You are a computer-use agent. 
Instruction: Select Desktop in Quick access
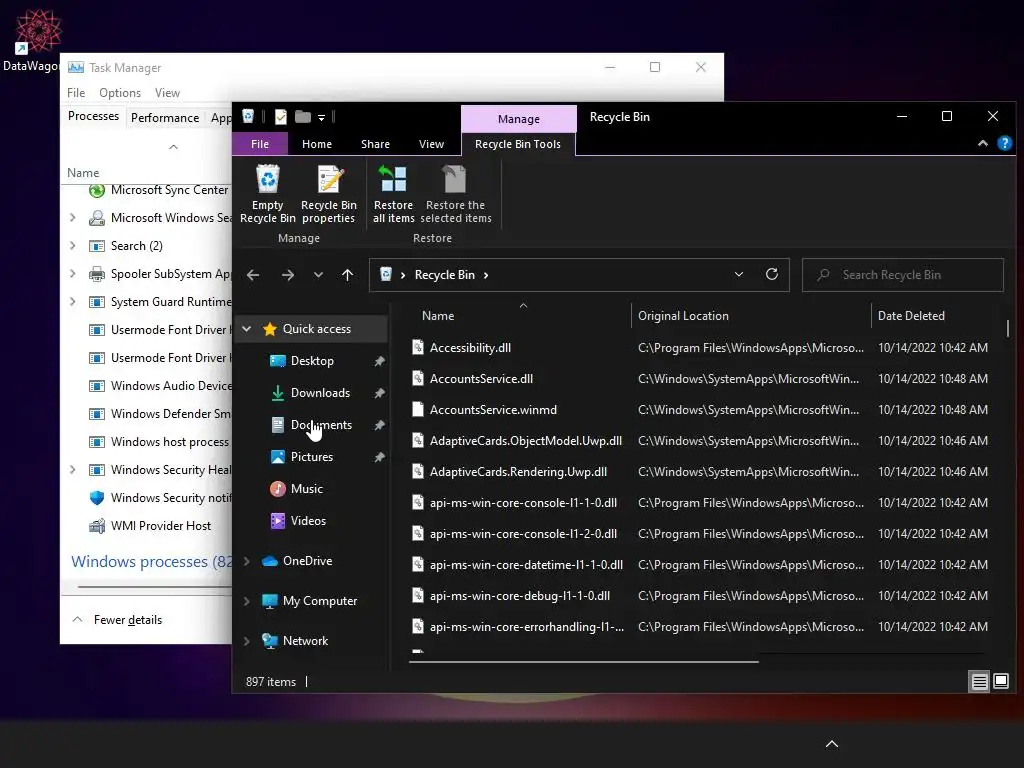(312, 360)
